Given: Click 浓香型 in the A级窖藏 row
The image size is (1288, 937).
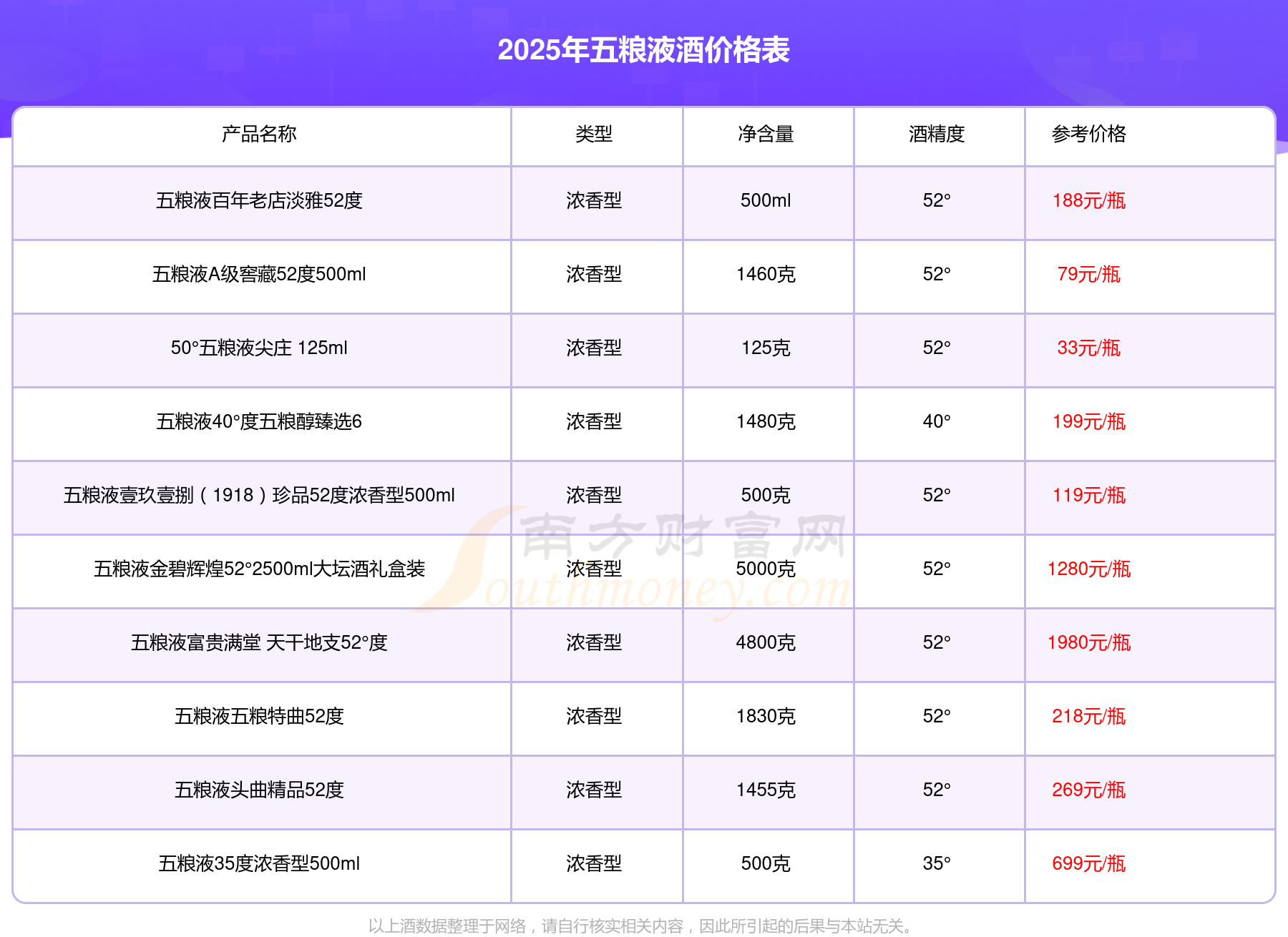Looking at the screenshot, I should (594, 274).
